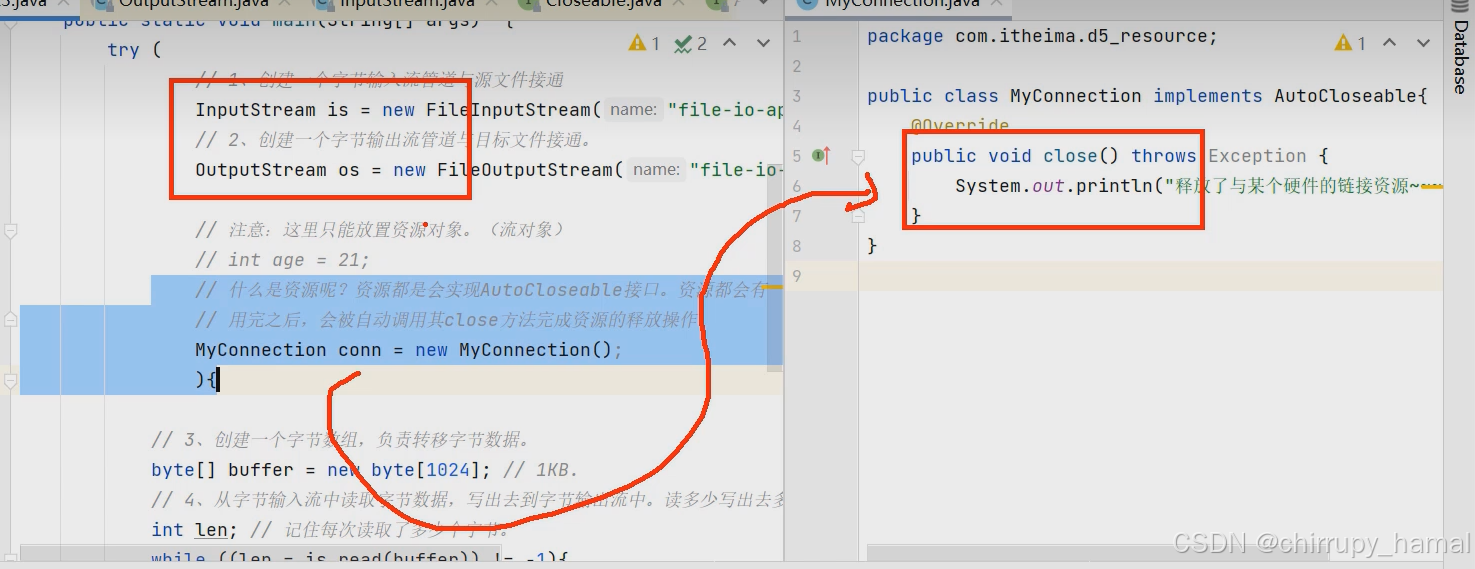Viewport: 1475px width, 569px height.
Task: Click the 'MyConnection' class name on line 3
Action: pyautogui.click(x=1076, y=97)
